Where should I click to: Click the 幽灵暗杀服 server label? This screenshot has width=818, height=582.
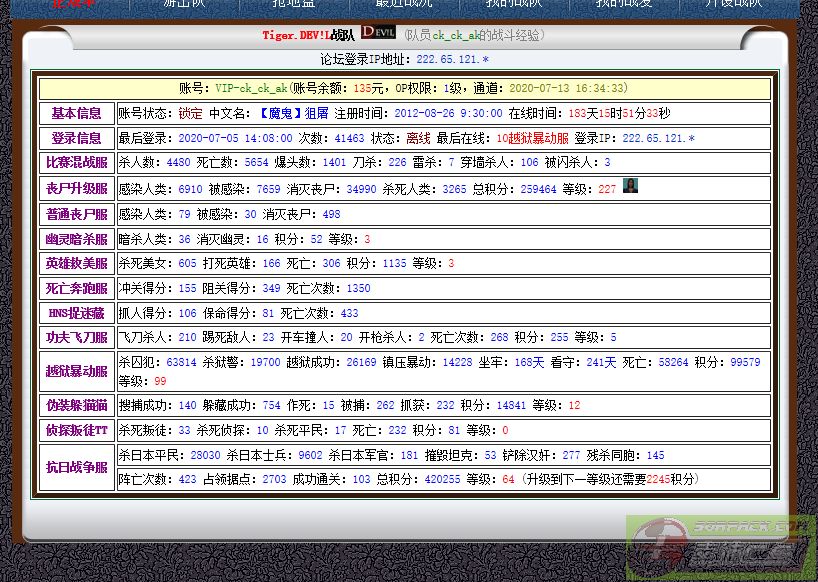coord(76,239)
